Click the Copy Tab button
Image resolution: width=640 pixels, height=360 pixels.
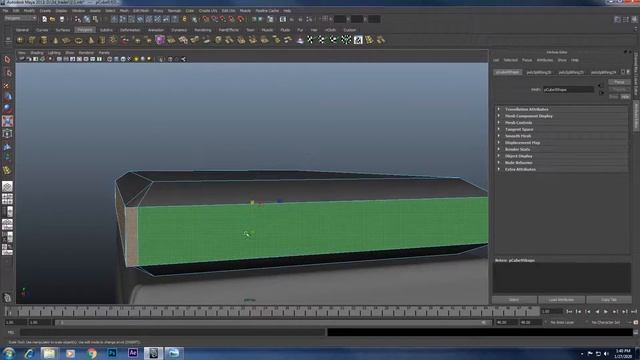click(x=609, y=300)
